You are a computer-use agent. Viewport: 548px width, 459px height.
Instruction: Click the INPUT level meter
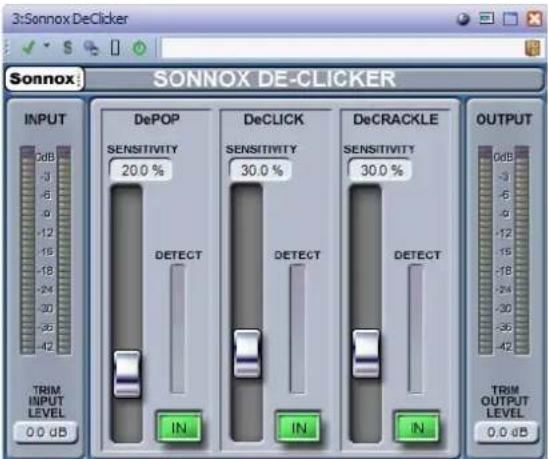[45, 250]
